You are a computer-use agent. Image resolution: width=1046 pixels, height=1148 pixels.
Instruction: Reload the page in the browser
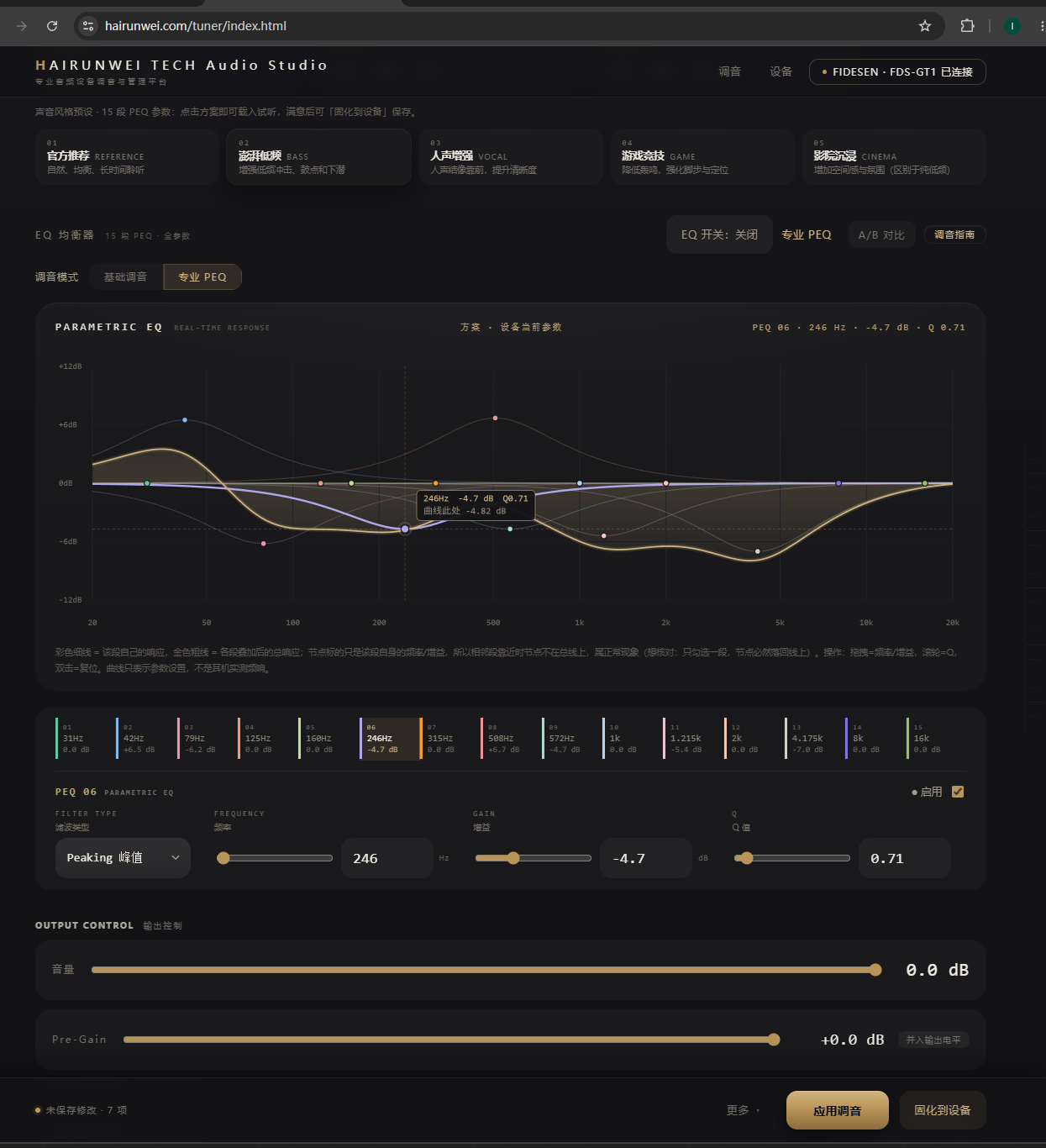click(x=52, y=26)
